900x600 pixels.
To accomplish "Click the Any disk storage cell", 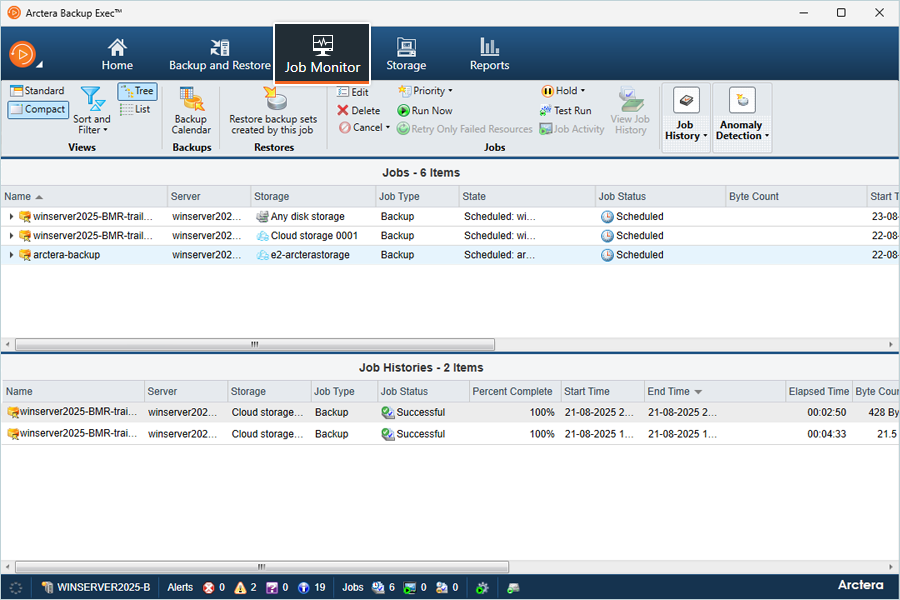I will [x=308, y=216].
